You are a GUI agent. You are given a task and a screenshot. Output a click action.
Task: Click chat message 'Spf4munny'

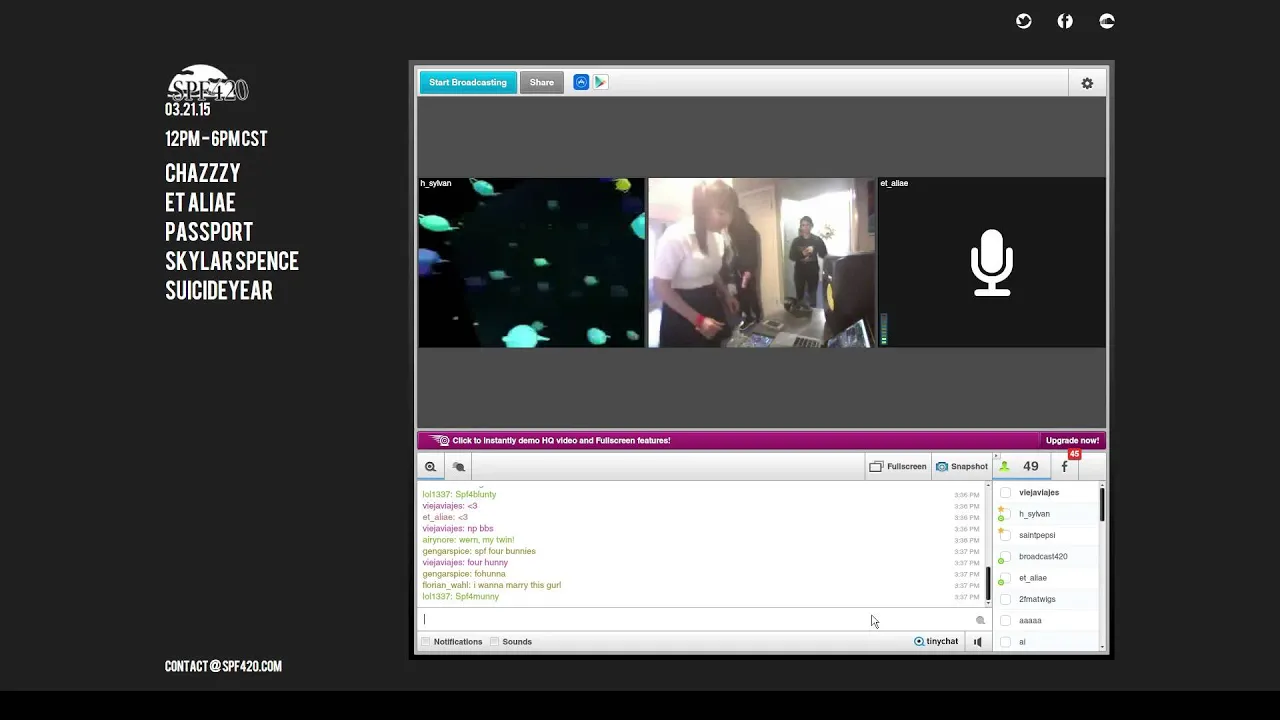point(477,596)
